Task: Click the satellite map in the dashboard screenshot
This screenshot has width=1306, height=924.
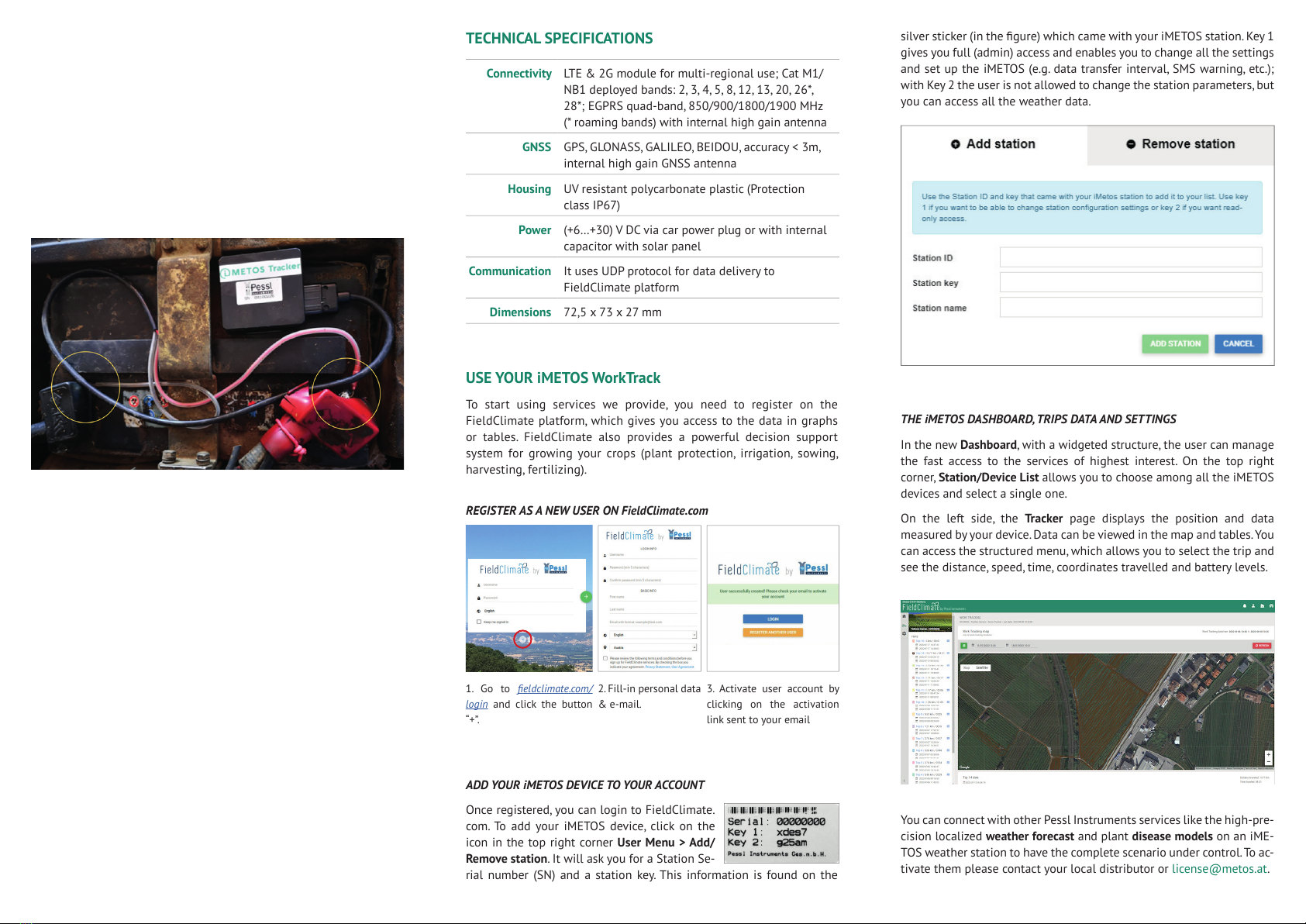Action: coord(1116,712)
